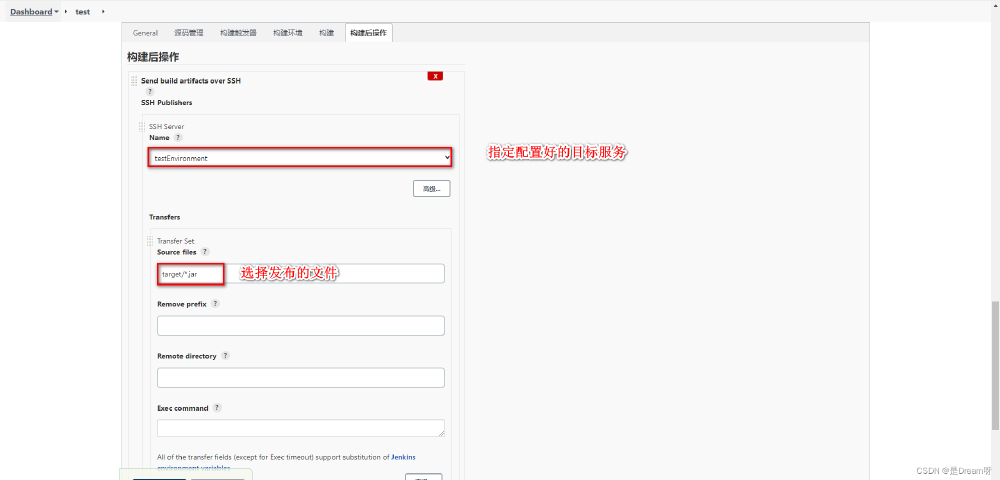Grab drag handle of Send build artifacts step
The width and height of the screenshot is (1000, 480).
(x=134, y=81)
